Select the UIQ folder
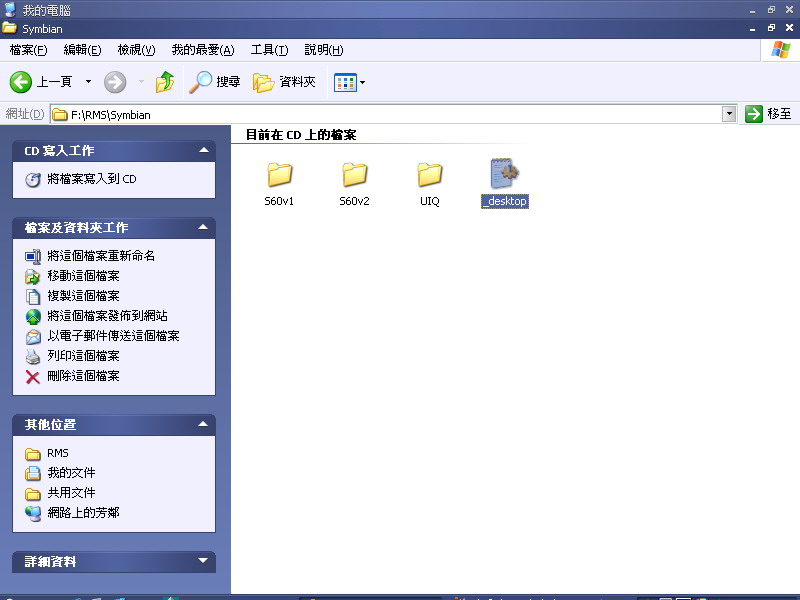 (x=430, y=184)
